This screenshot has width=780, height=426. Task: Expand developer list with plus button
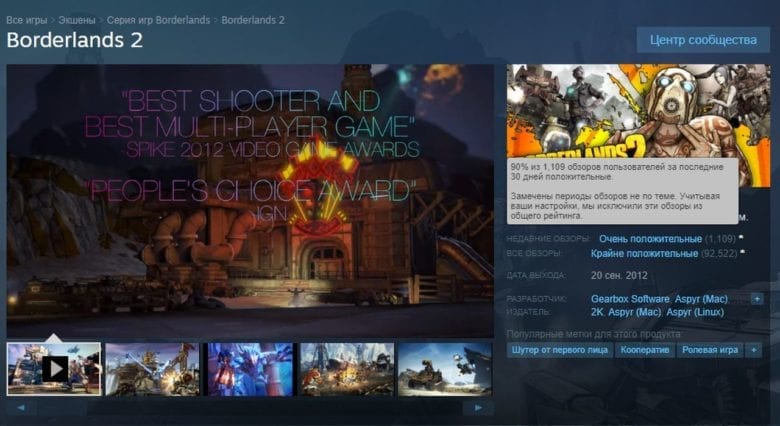tap(756, 299)
